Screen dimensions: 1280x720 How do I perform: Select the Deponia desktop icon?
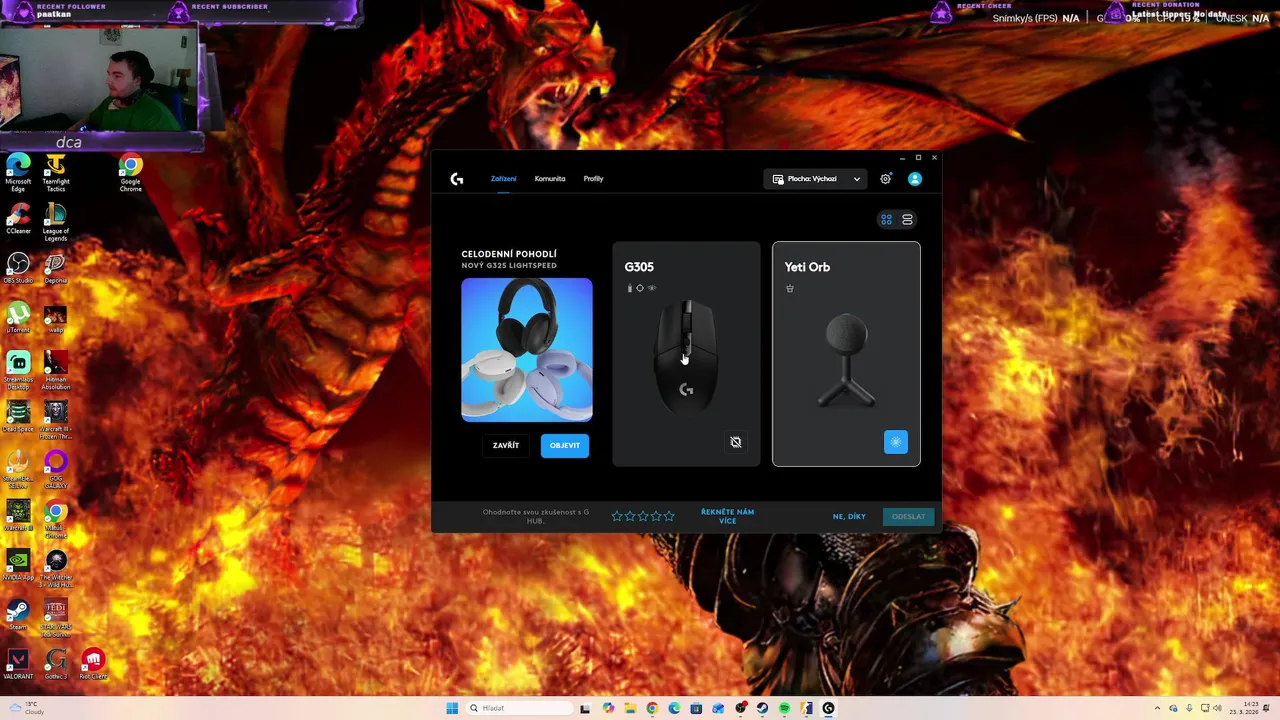tap(56, 268)
